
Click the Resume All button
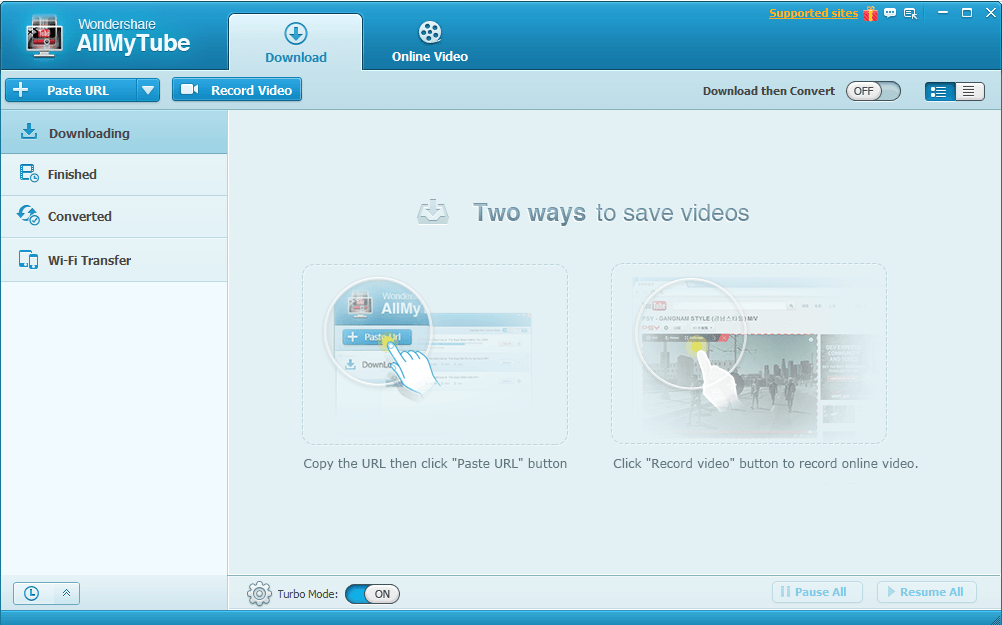pos(927,592)
